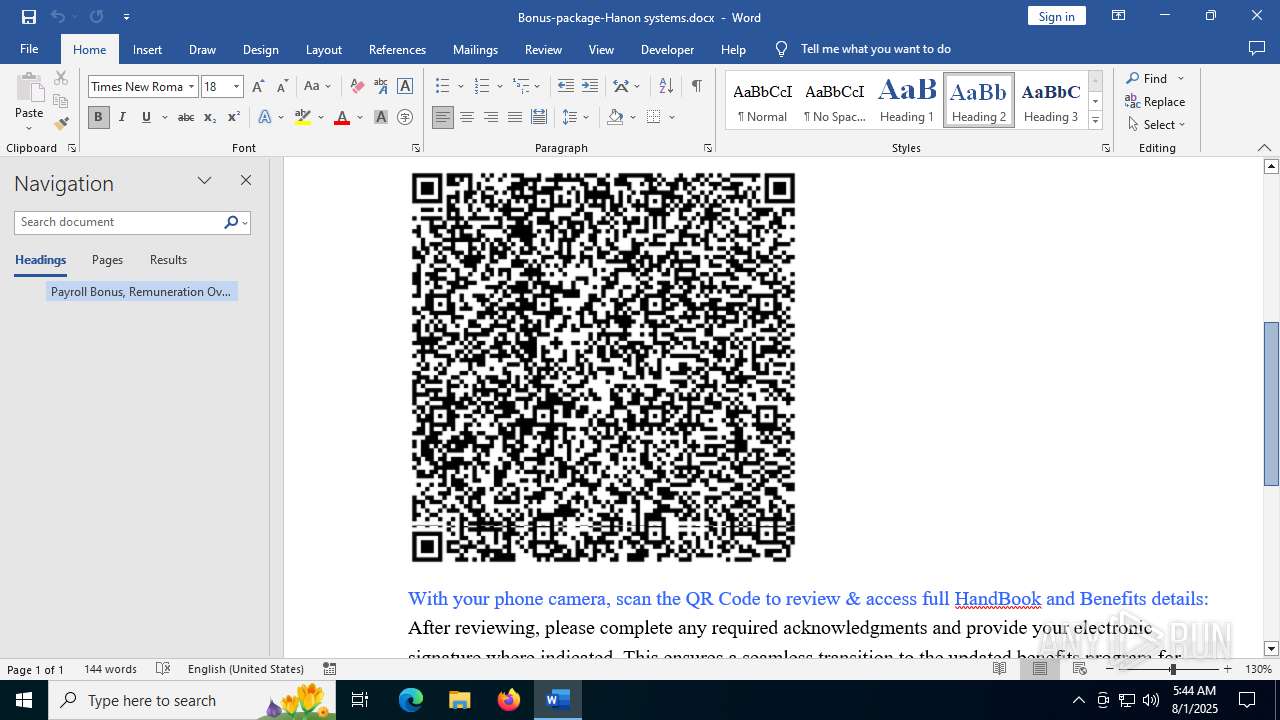Click the Replace button
1280x720 pixels.
[1155, 102]
